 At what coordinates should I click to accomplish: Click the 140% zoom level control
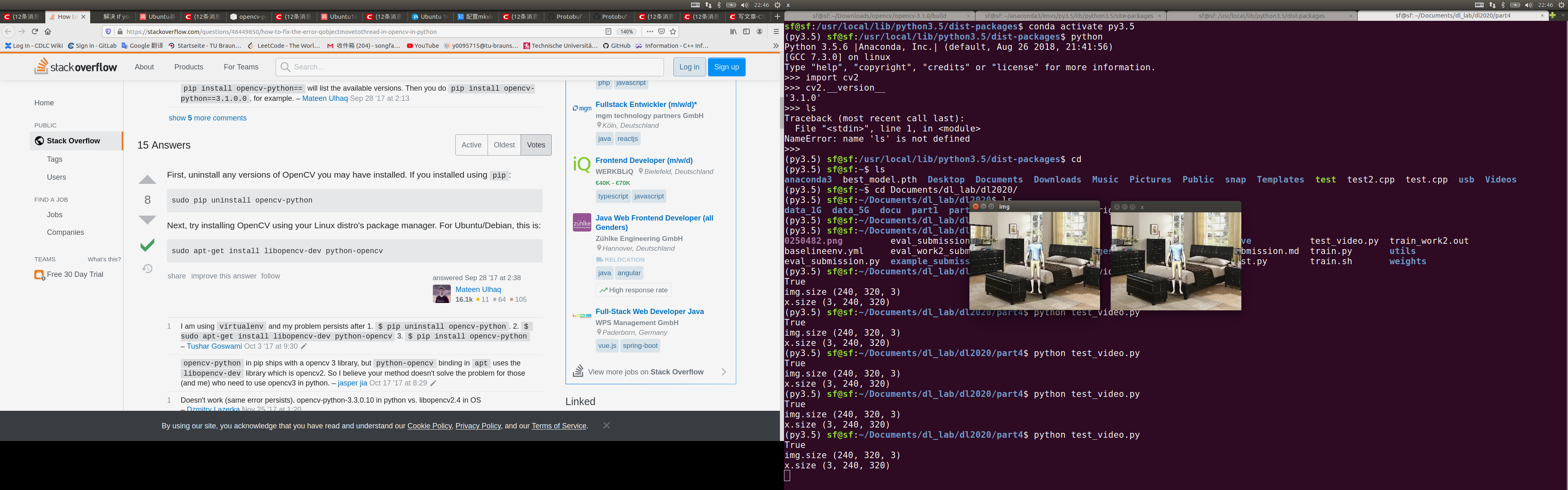point(627,32)
